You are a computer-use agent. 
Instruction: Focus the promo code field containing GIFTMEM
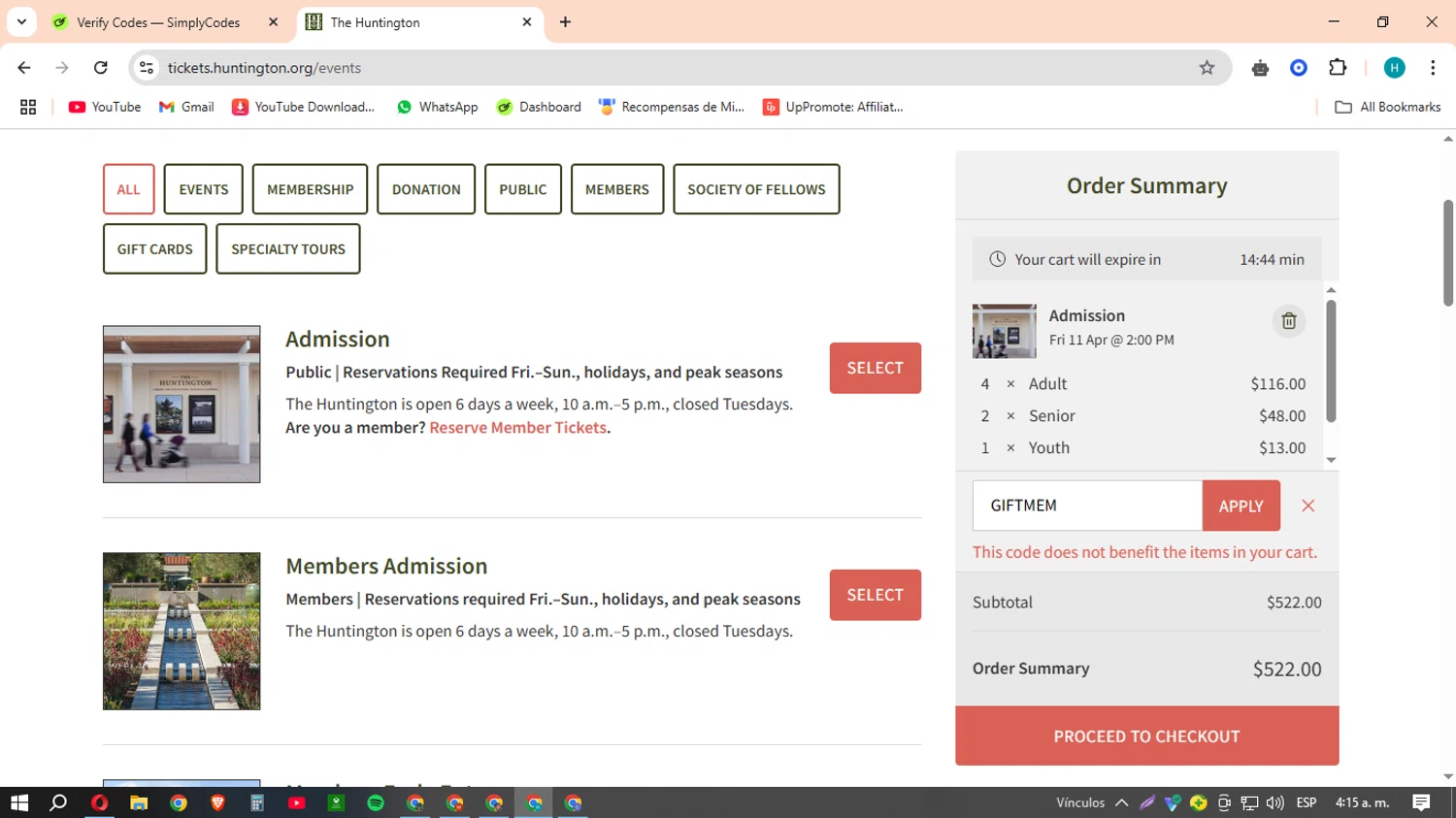pos(1087,506)
